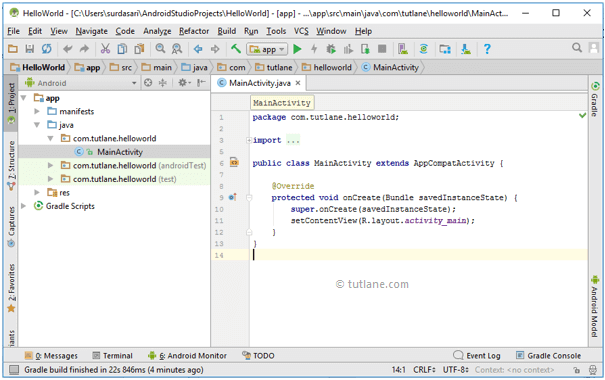Collapse the java folder node

pos(37,125)
